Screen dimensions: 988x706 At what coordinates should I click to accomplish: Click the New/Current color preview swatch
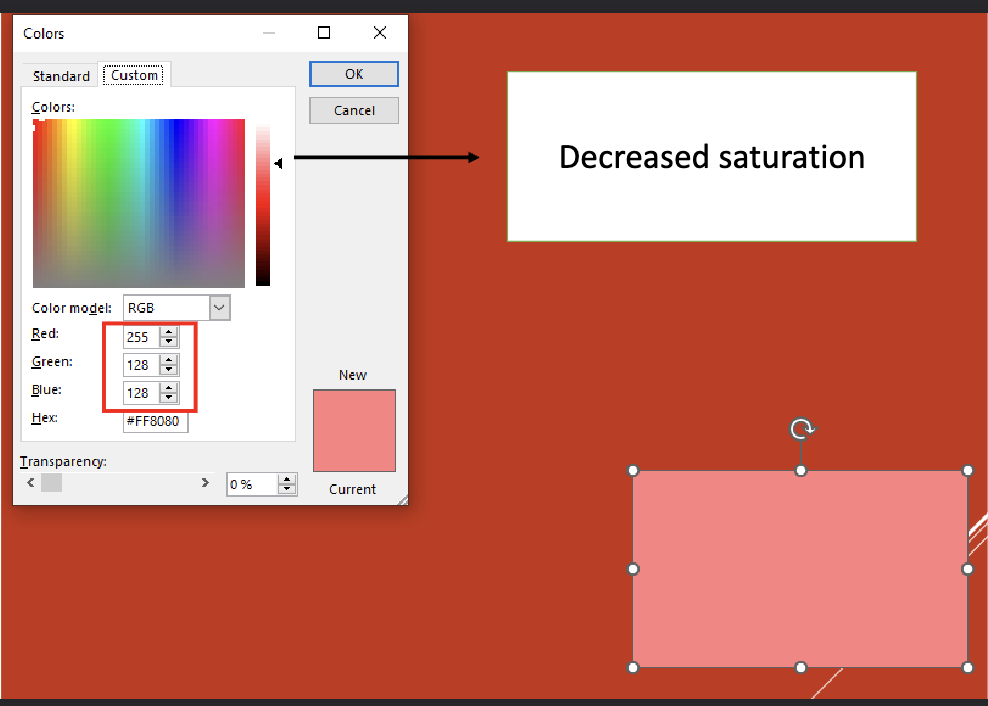(x=354, y=431)
